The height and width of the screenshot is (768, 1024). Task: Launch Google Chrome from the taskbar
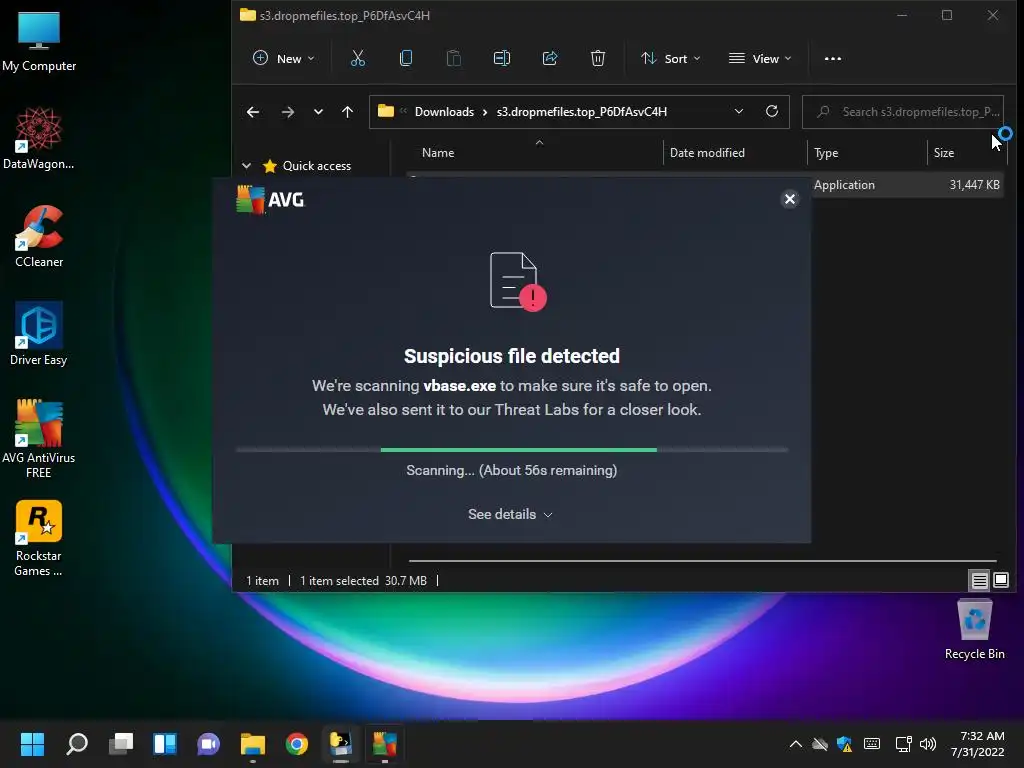click(296, 744)
